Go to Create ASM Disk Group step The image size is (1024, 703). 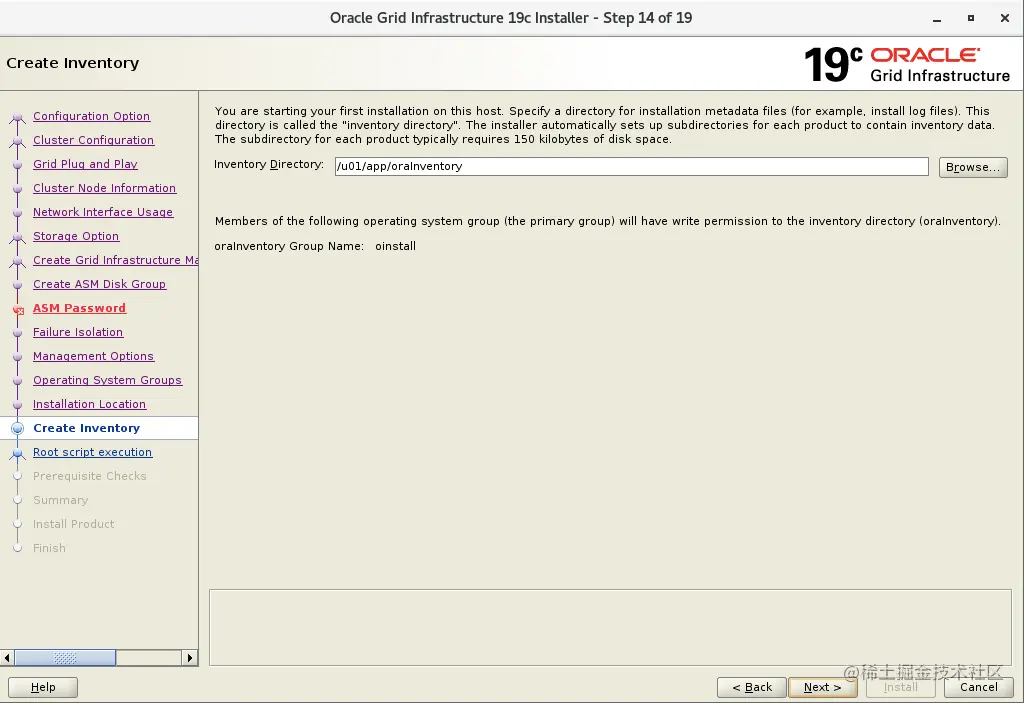click(100, 284)
